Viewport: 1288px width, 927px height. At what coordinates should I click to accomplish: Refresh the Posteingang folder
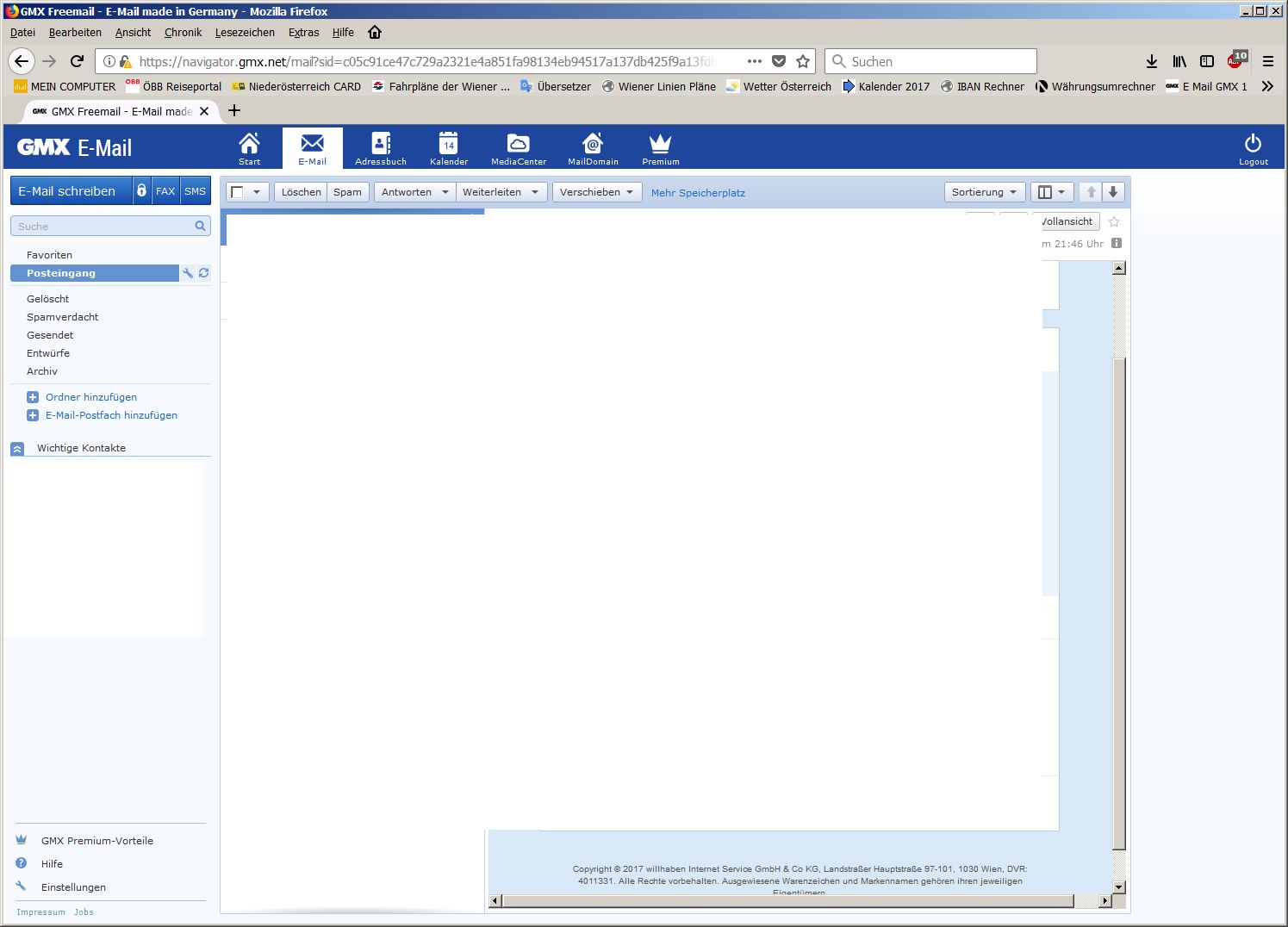tap(204, 273)
